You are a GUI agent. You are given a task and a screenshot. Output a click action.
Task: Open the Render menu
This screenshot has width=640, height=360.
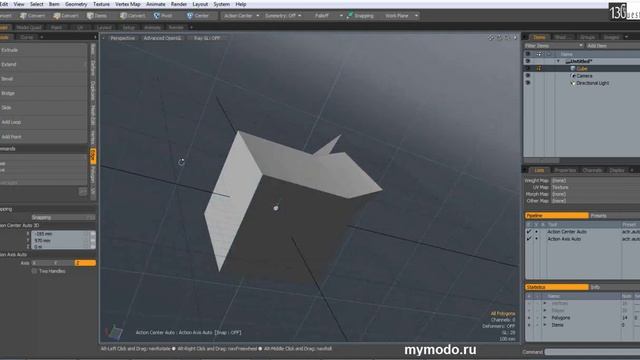point(179,4)
